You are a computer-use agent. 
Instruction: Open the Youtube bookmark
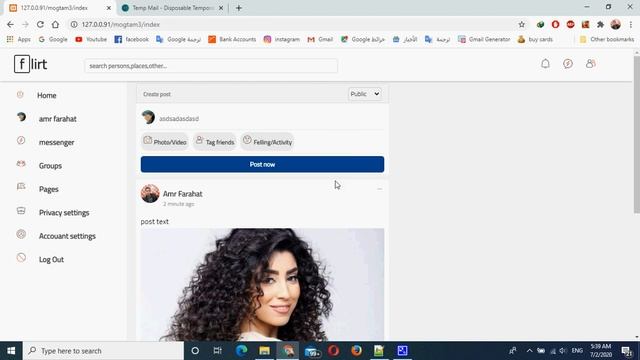[91, 39]
